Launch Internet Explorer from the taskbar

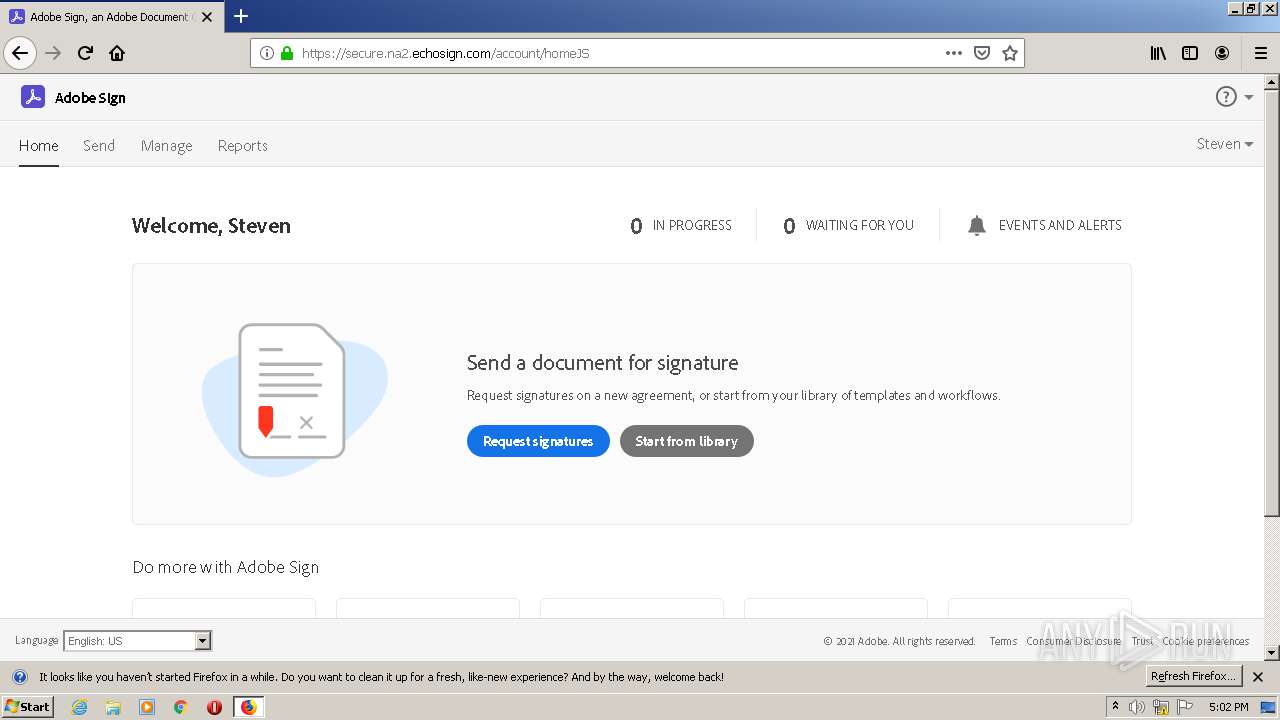79,707
